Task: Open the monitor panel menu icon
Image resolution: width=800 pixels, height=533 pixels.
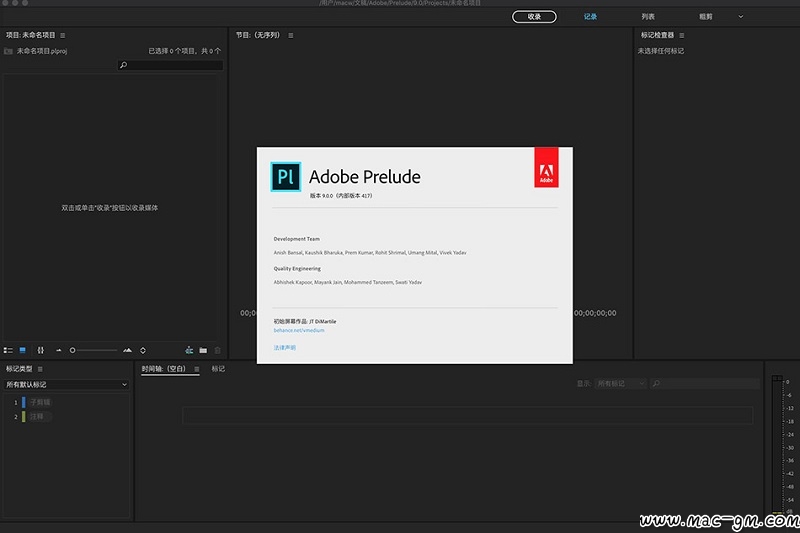Action: pyautogui.click(x=291, y=35)
